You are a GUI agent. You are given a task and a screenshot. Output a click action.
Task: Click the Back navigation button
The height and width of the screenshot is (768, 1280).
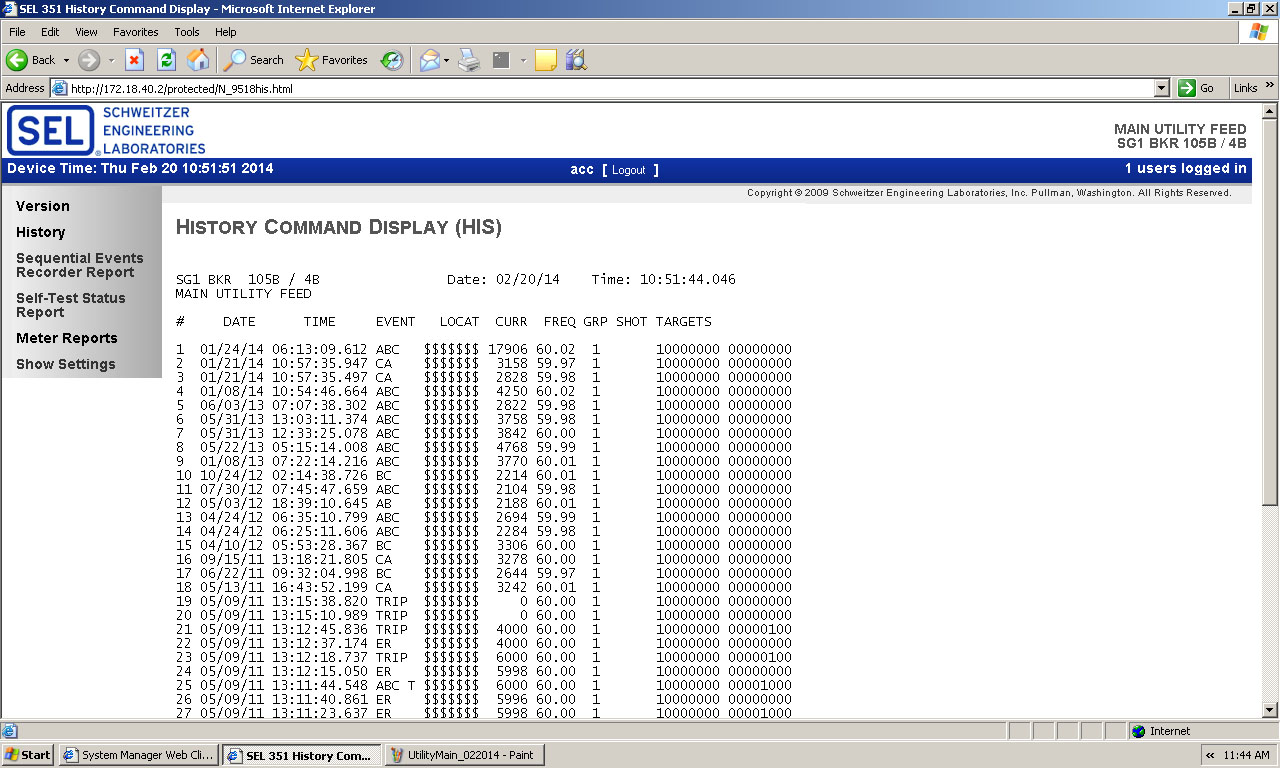[x=31, y=60]
